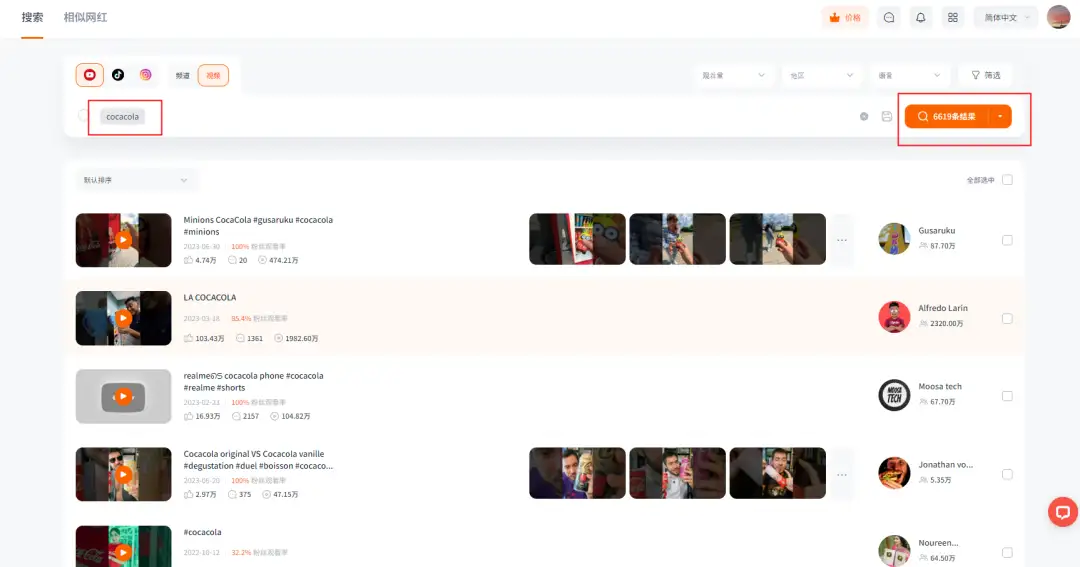
Task: Open the orange live chat support bubble
Action: click(x=1063, y=512)
